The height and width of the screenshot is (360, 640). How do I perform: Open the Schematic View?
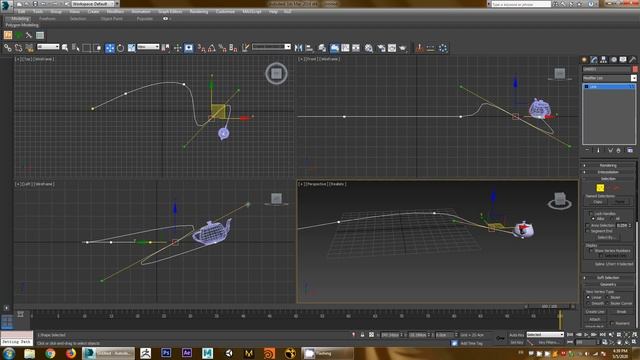[x=356, y=48]
